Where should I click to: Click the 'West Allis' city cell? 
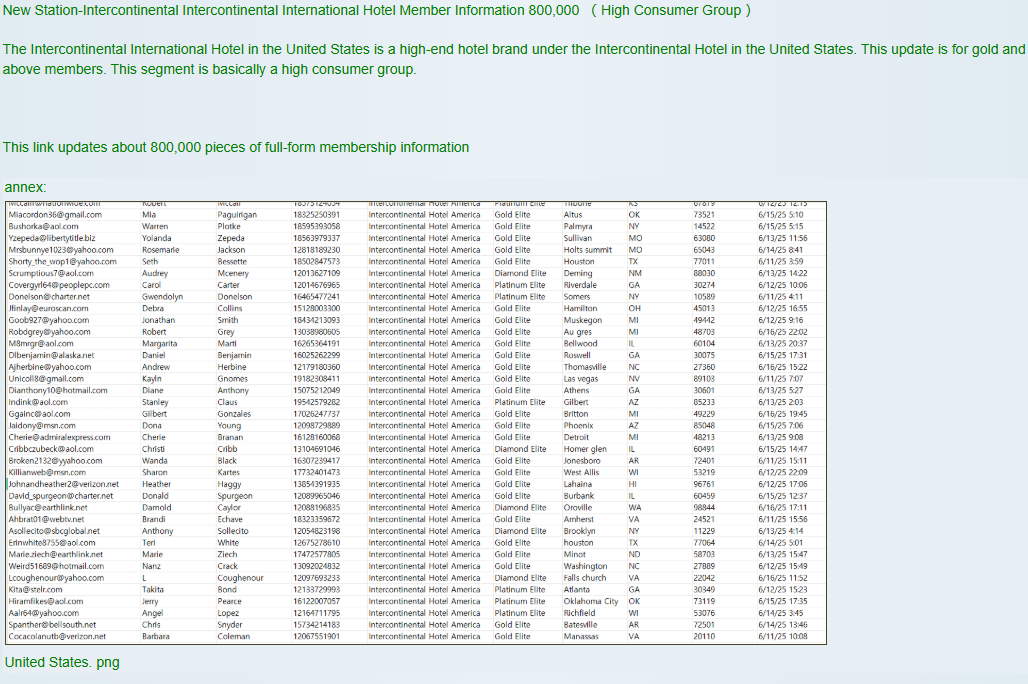pos(581,472)
